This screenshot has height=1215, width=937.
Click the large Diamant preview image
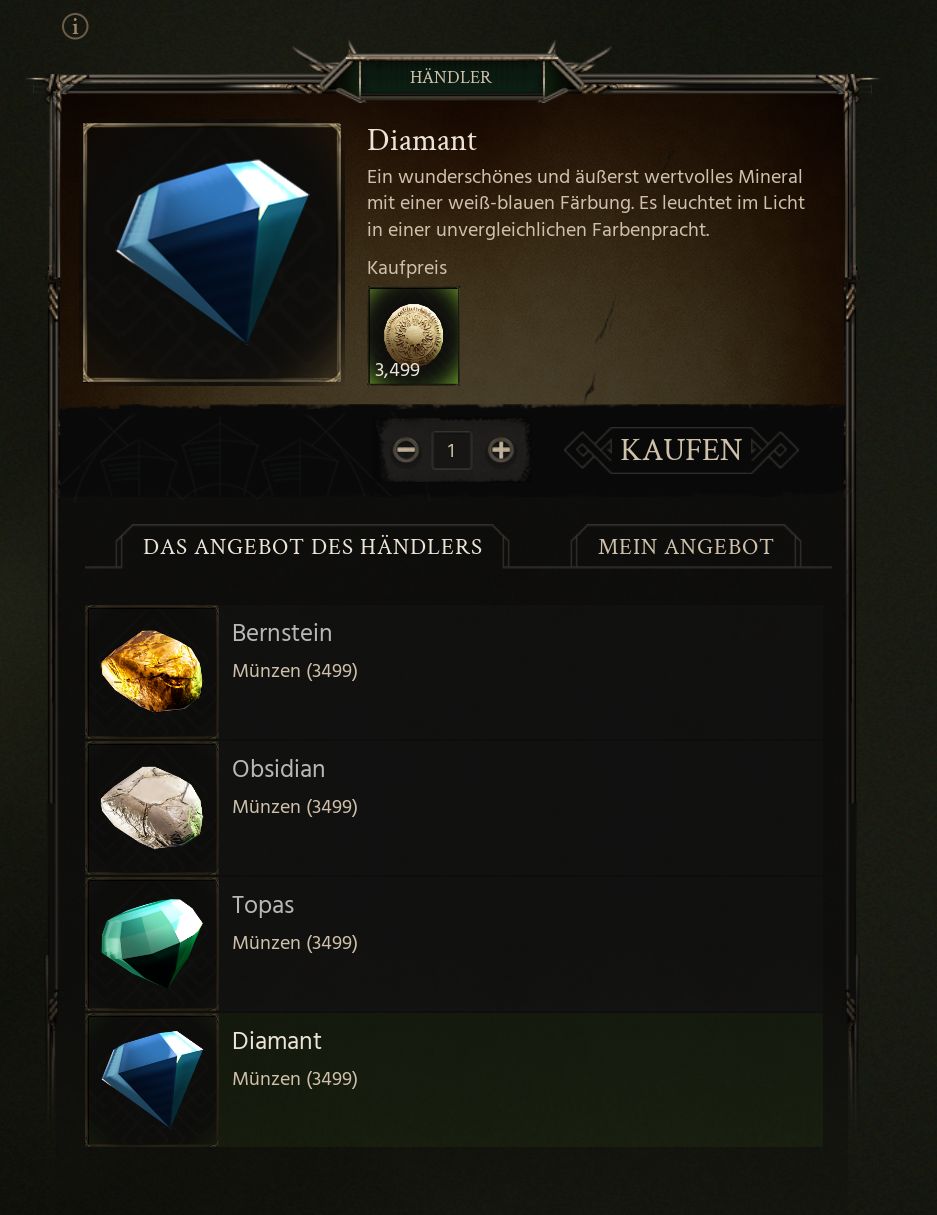coord(212,252)
